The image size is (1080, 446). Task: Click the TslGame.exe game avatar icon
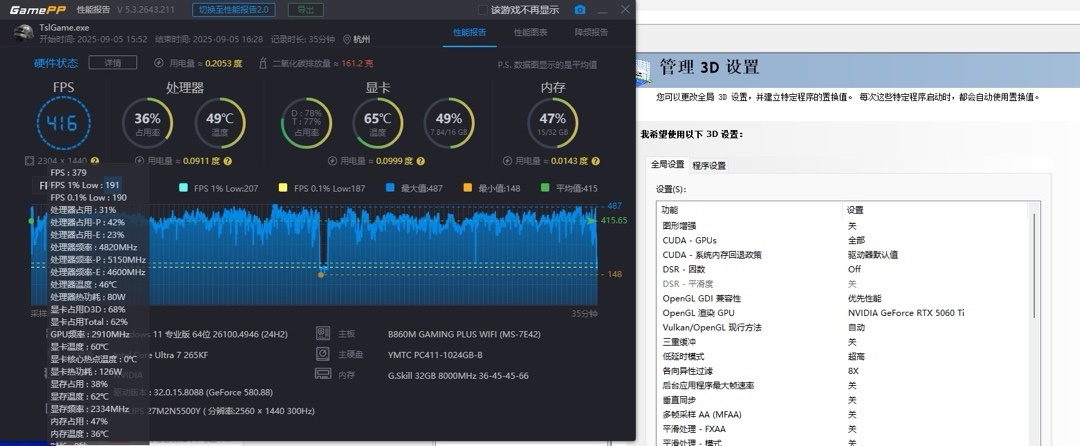point(23,33)
